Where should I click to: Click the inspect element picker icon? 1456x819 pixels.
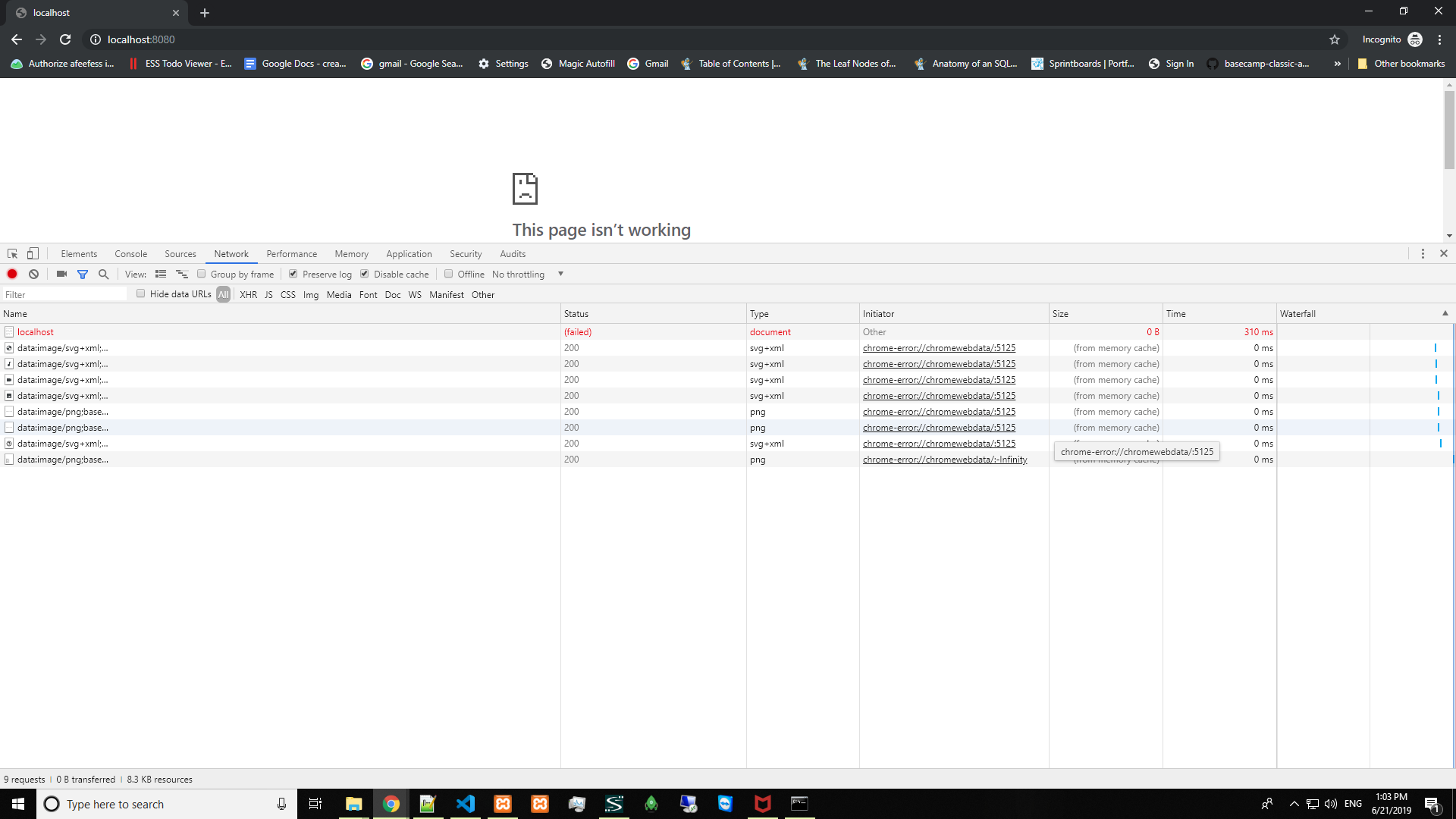[12, 254]
